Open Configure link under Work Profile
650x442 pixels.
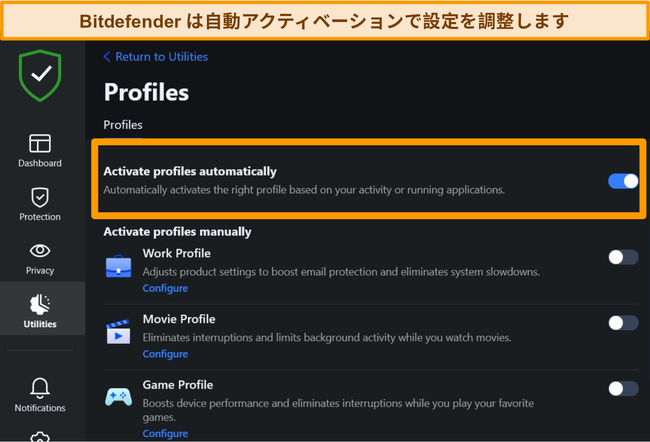[165, 288]
